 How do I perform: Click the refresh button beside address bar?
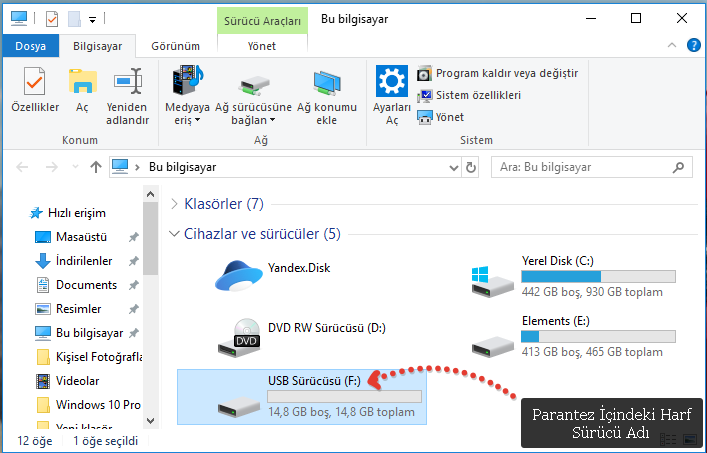click(x=471, y=166)
